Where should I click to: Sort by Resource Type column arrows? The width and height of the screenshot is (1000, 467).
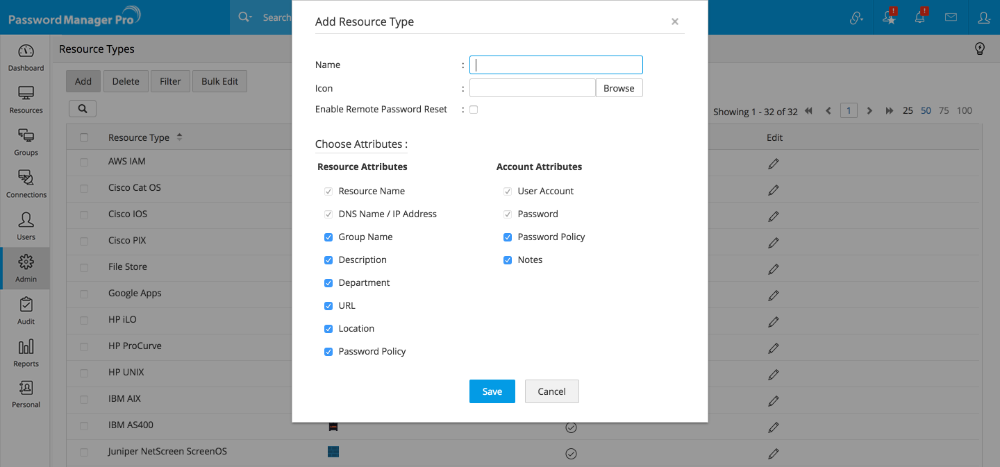(179, 137)
